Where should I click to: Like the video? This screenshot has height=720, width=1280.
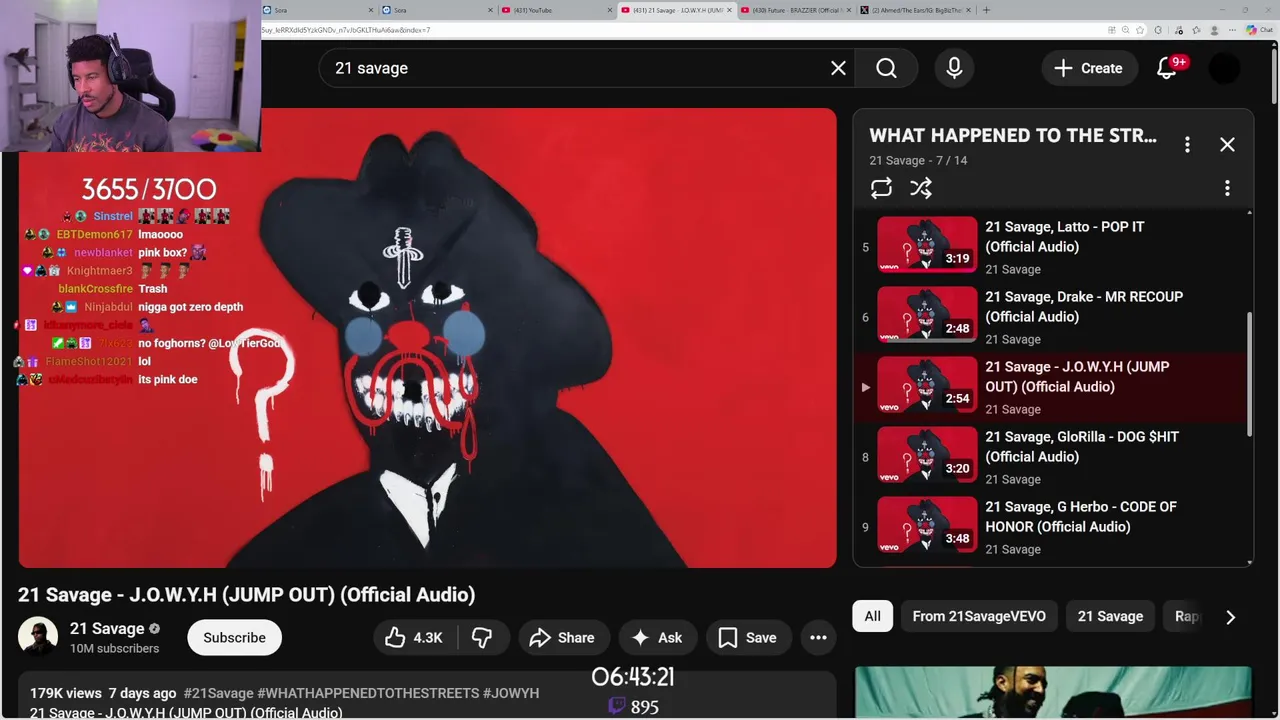[x=414, y=637]
